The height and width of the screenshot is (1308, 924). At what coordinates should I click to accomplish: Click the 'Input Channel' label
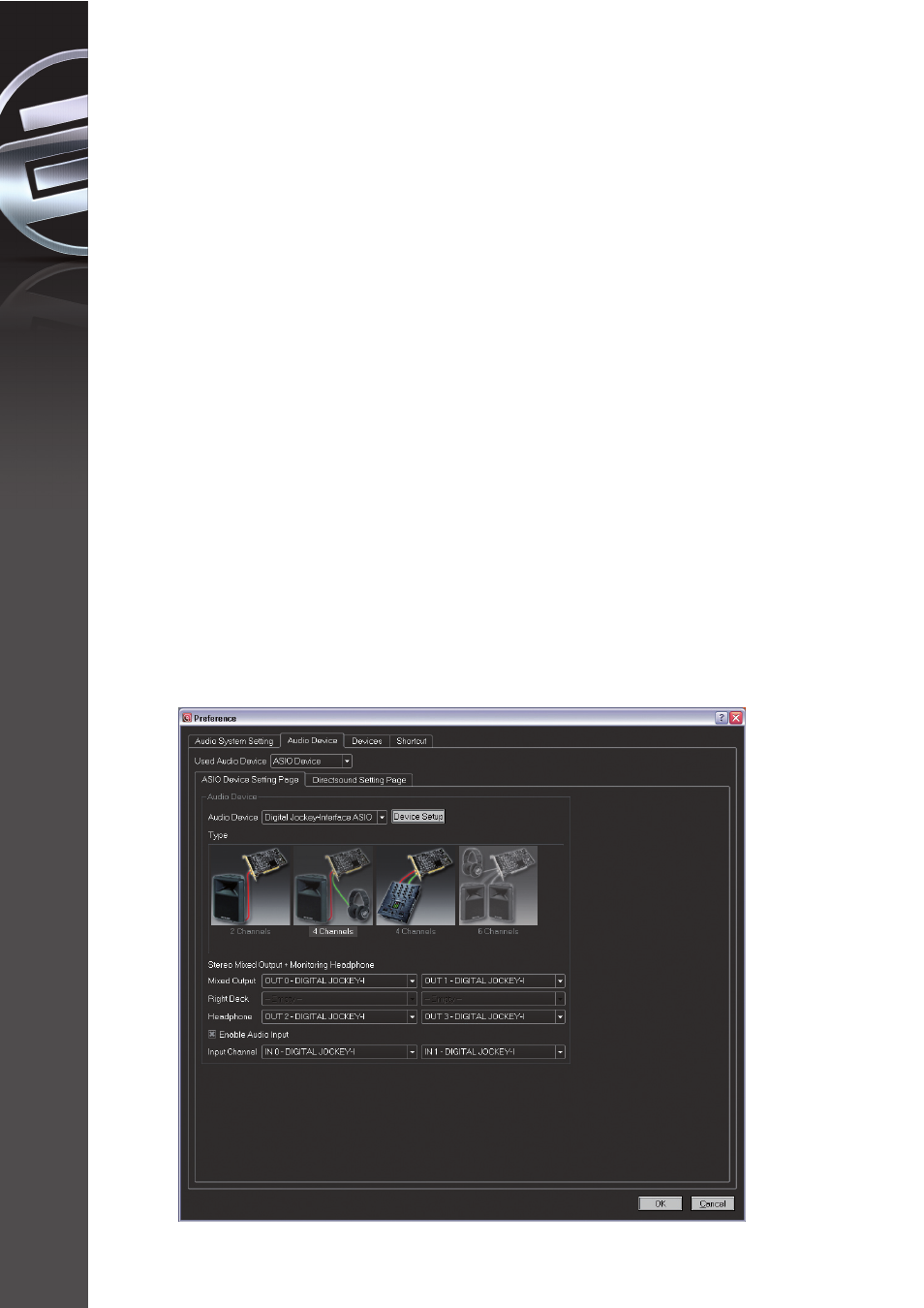coord(232,1052)
